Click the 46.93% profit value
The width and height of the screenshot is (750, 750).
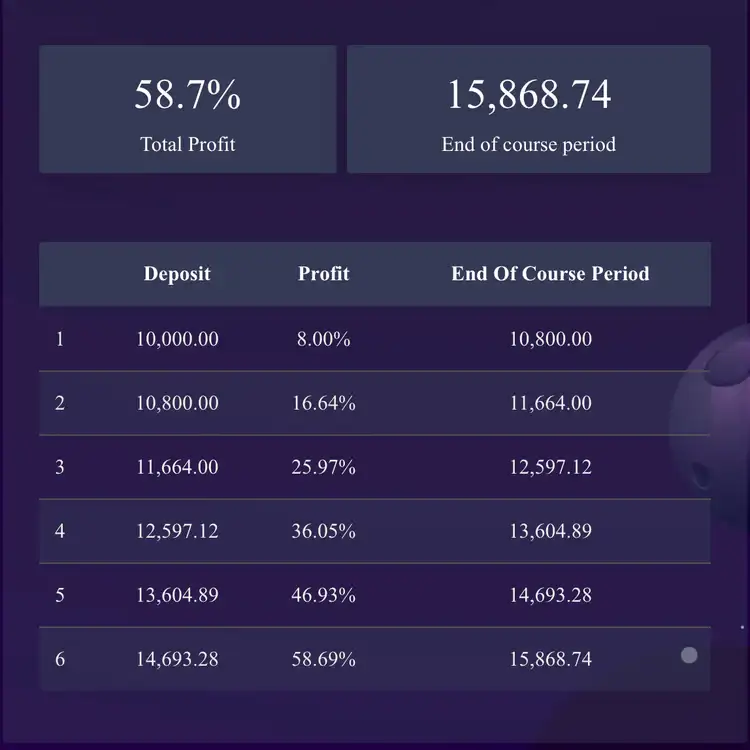(x=323, y=595)
